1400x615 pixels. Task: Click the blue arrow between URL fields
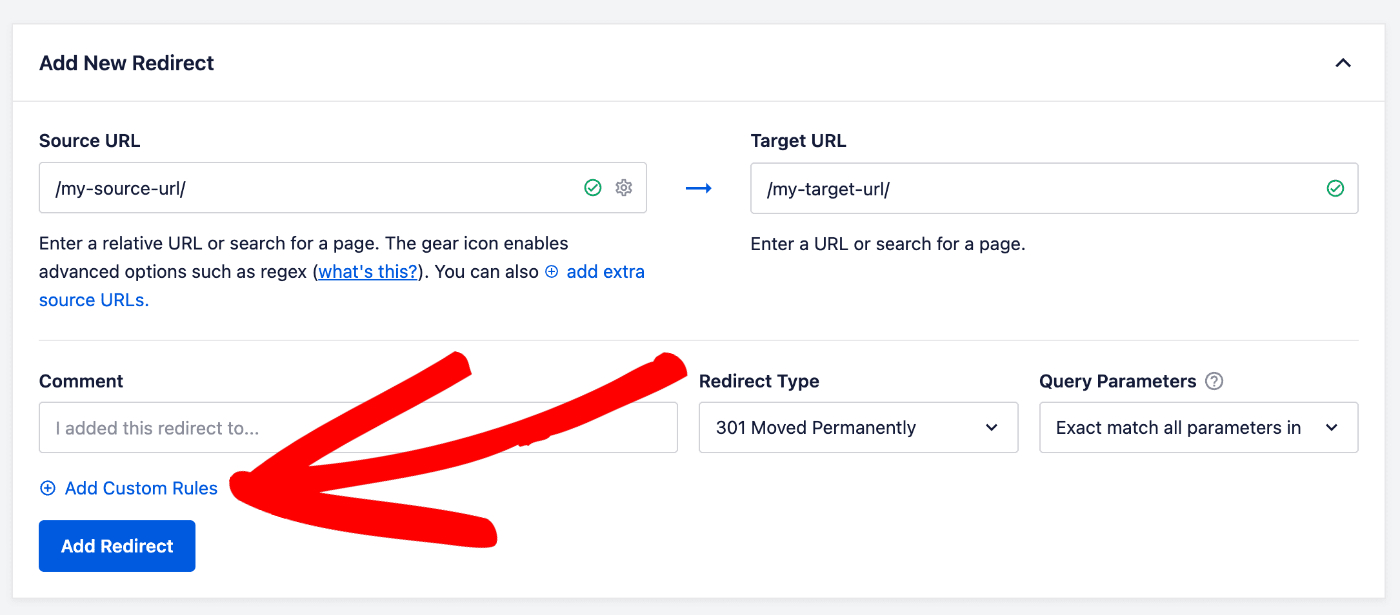coord(698,187)
